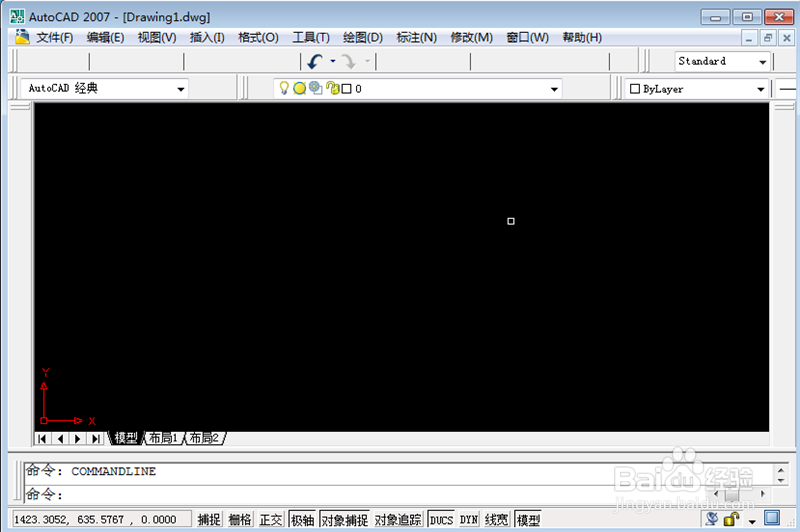Minimize the Drawing1.dwg document window
The image size is (800, 532).
click(x=748, y=38)
